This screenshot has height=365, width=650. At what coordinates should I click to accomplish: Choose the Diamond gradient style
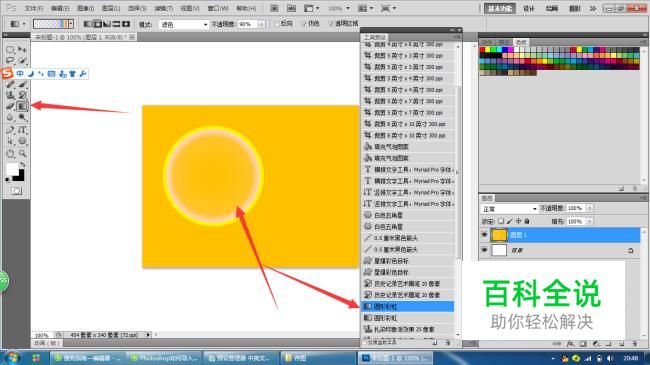point(126,24)
